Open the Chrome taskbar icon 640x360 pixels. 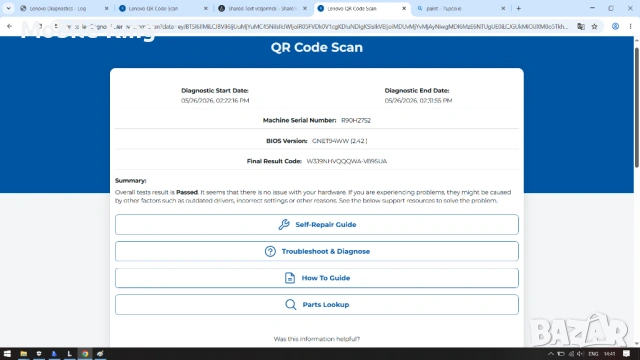[85, 354]
